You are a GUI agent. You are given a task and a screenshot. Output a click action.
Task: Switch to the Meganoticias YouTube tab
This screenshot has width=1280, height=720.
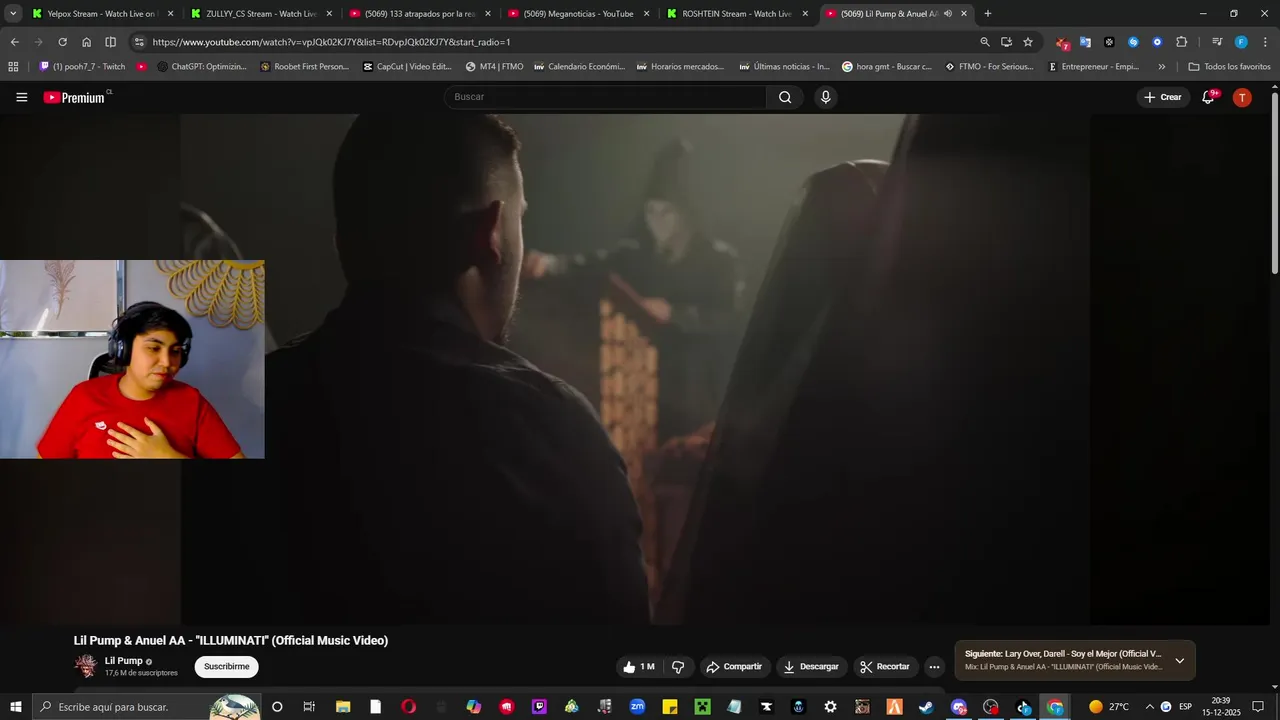[x=579, y=14]
